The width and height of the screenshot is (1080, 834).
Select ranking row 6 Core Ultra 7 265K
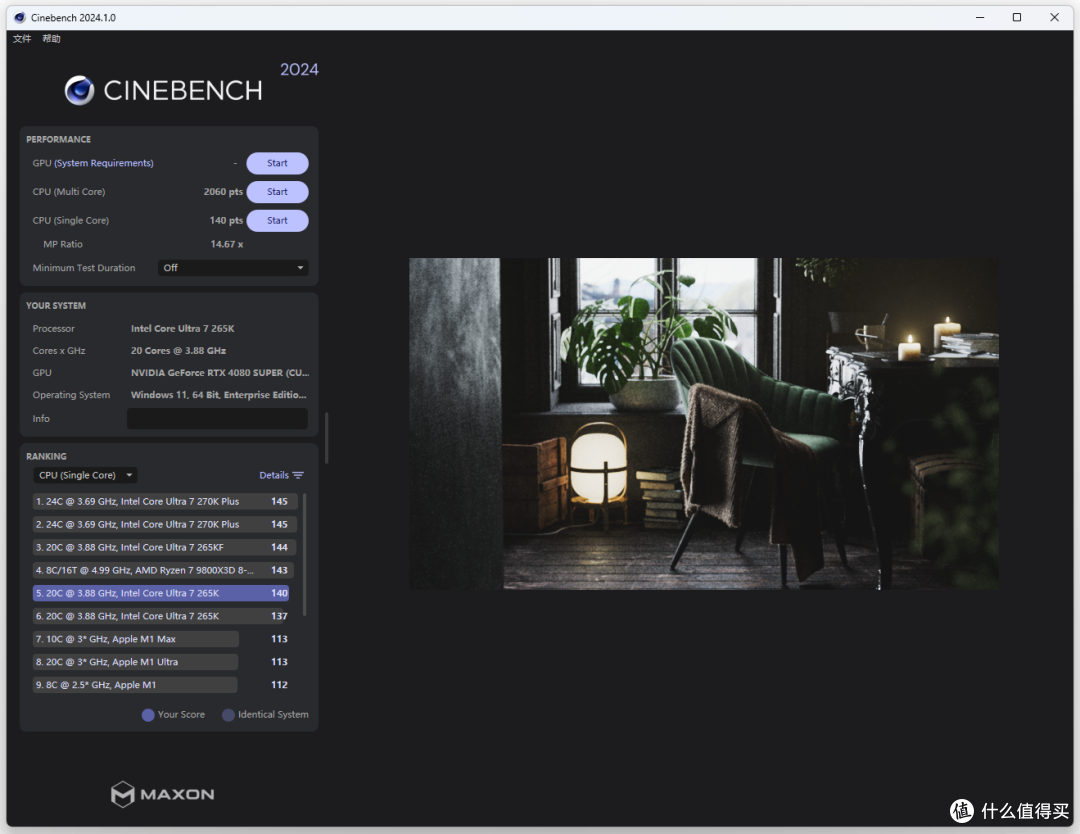[160, 616]
